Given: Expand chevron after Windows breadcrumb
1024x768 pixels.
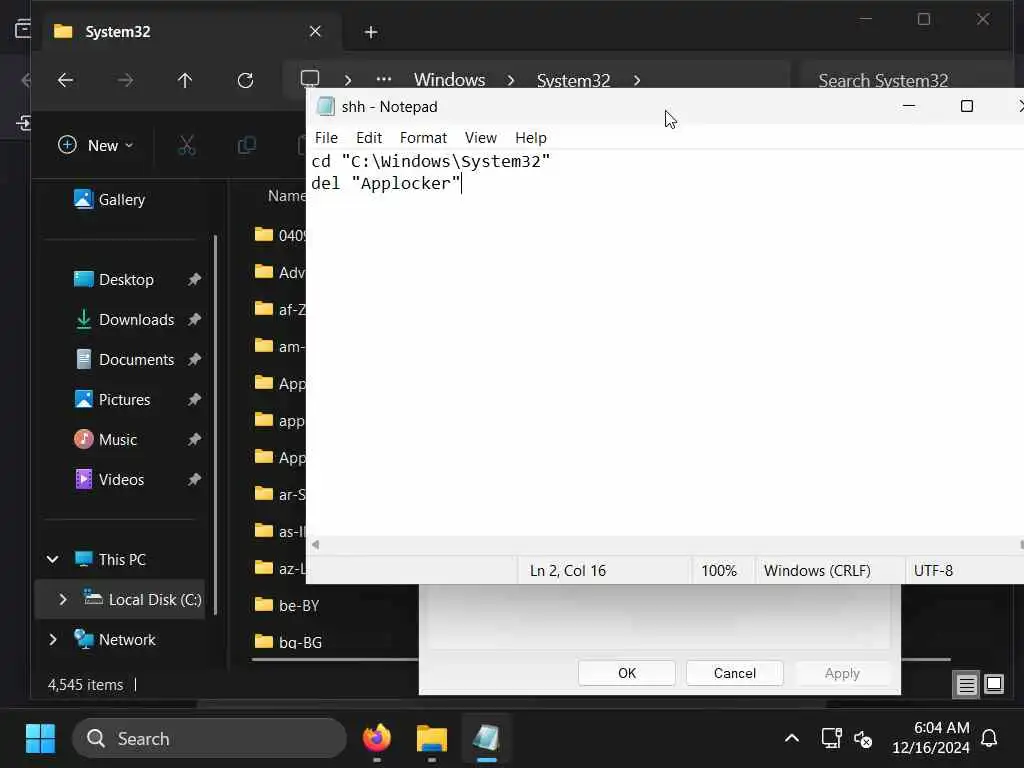Looking at the screenshot, I should click(x=511, y=81).
